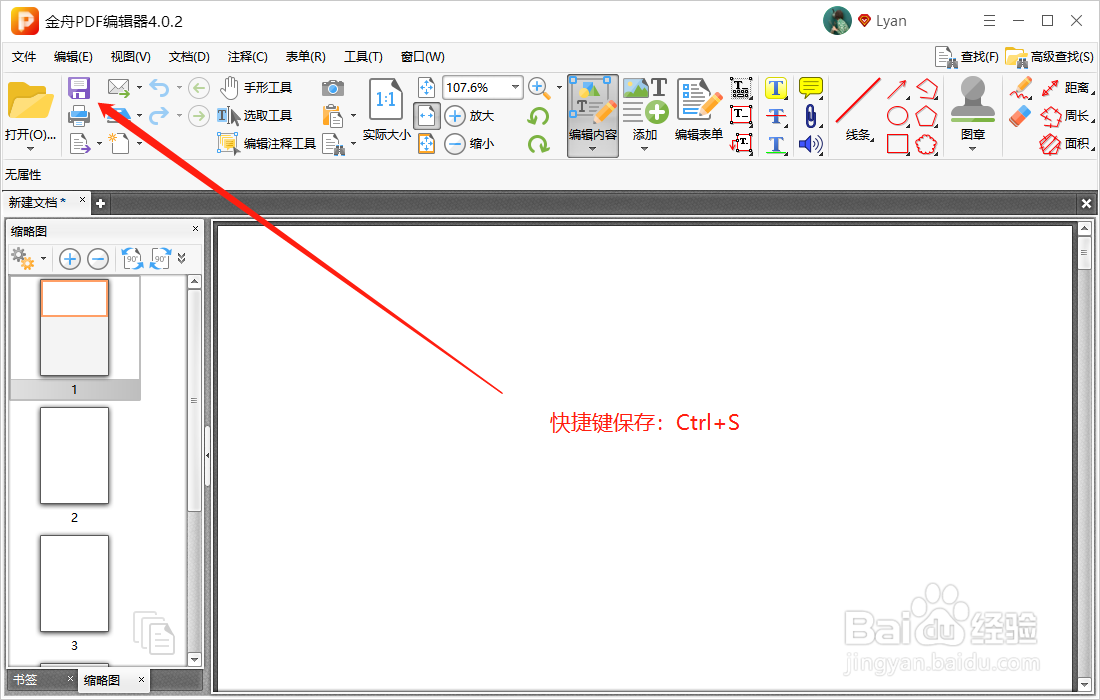Select the Text Box tool
The height and width of the screenshot is (700, 1100).
point(741,116)
